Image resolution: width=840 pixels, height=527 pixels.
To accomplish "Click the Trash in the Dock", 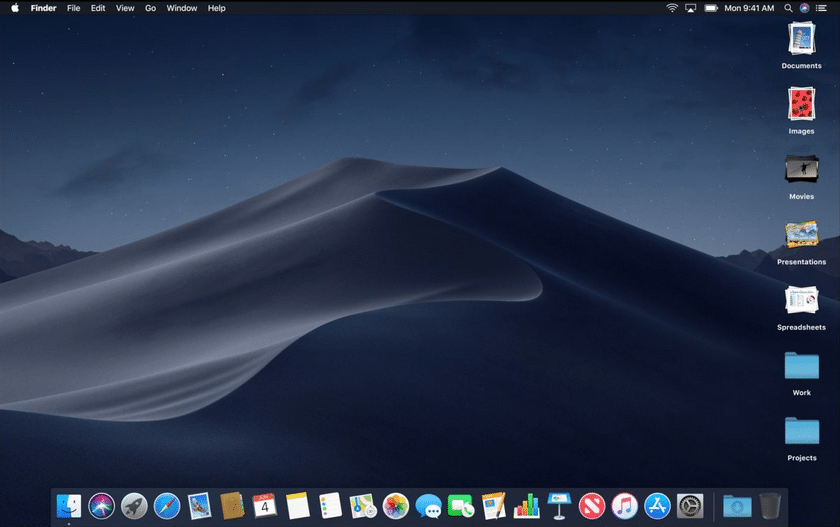I will [x=769, y=506].
